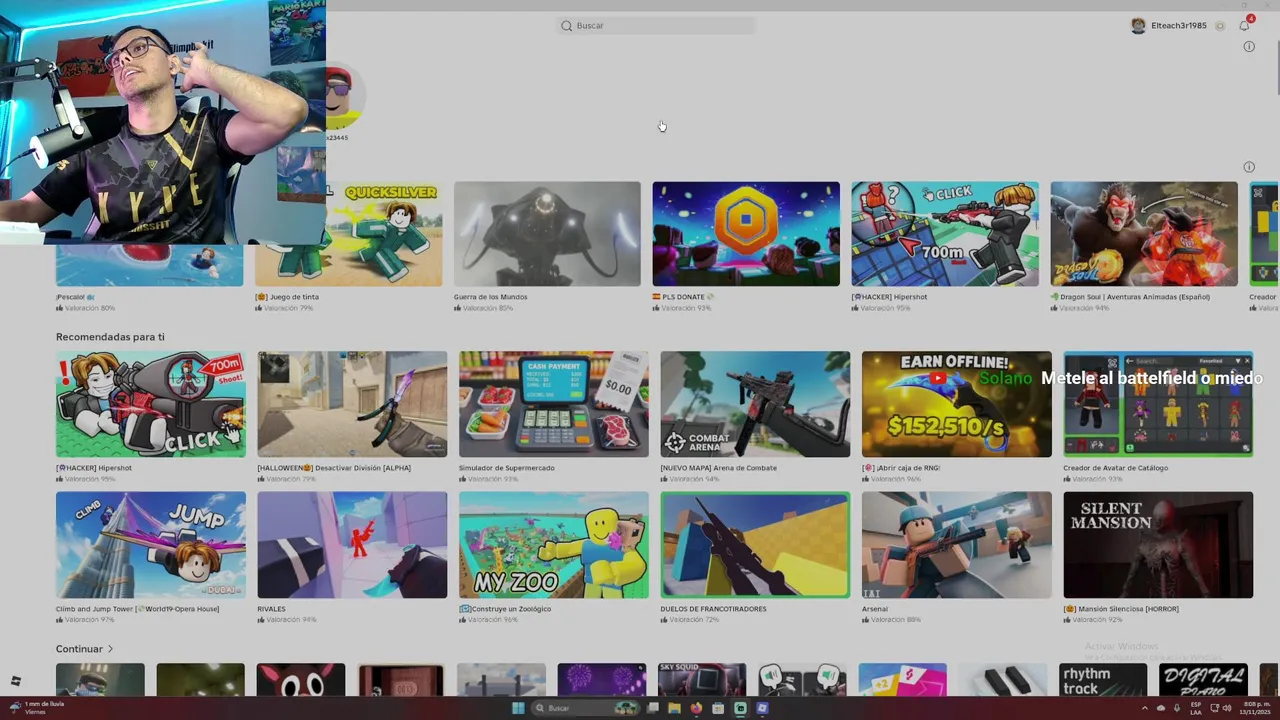This screenshot has height=720, width=1280.
Task: Click the Buscar search field at the top
Action: pyautogui.click(x=656, y=26)
